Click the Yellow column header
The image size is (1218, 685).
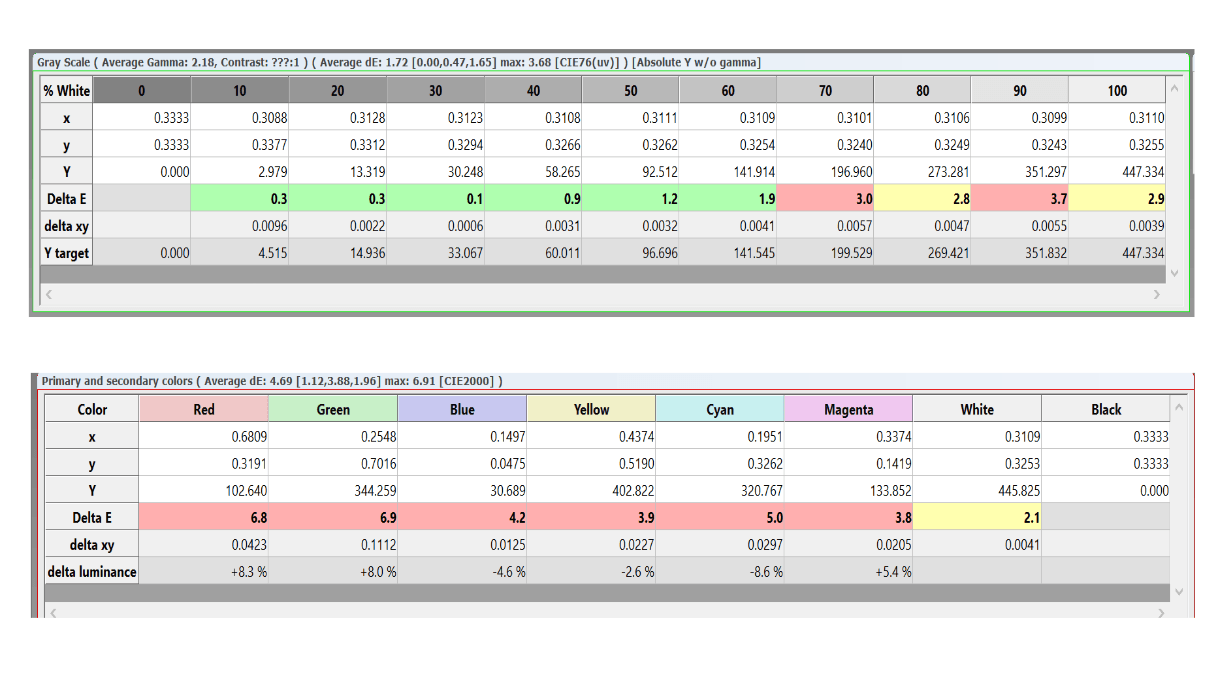point(591,409)
